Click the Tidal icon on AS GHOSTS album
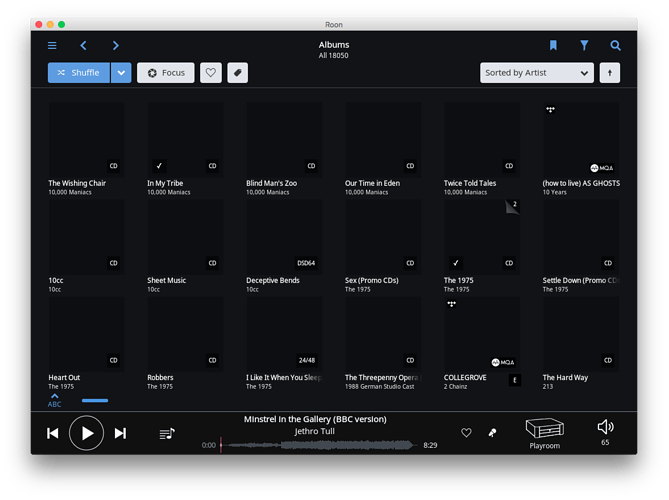 click(550, 110)
